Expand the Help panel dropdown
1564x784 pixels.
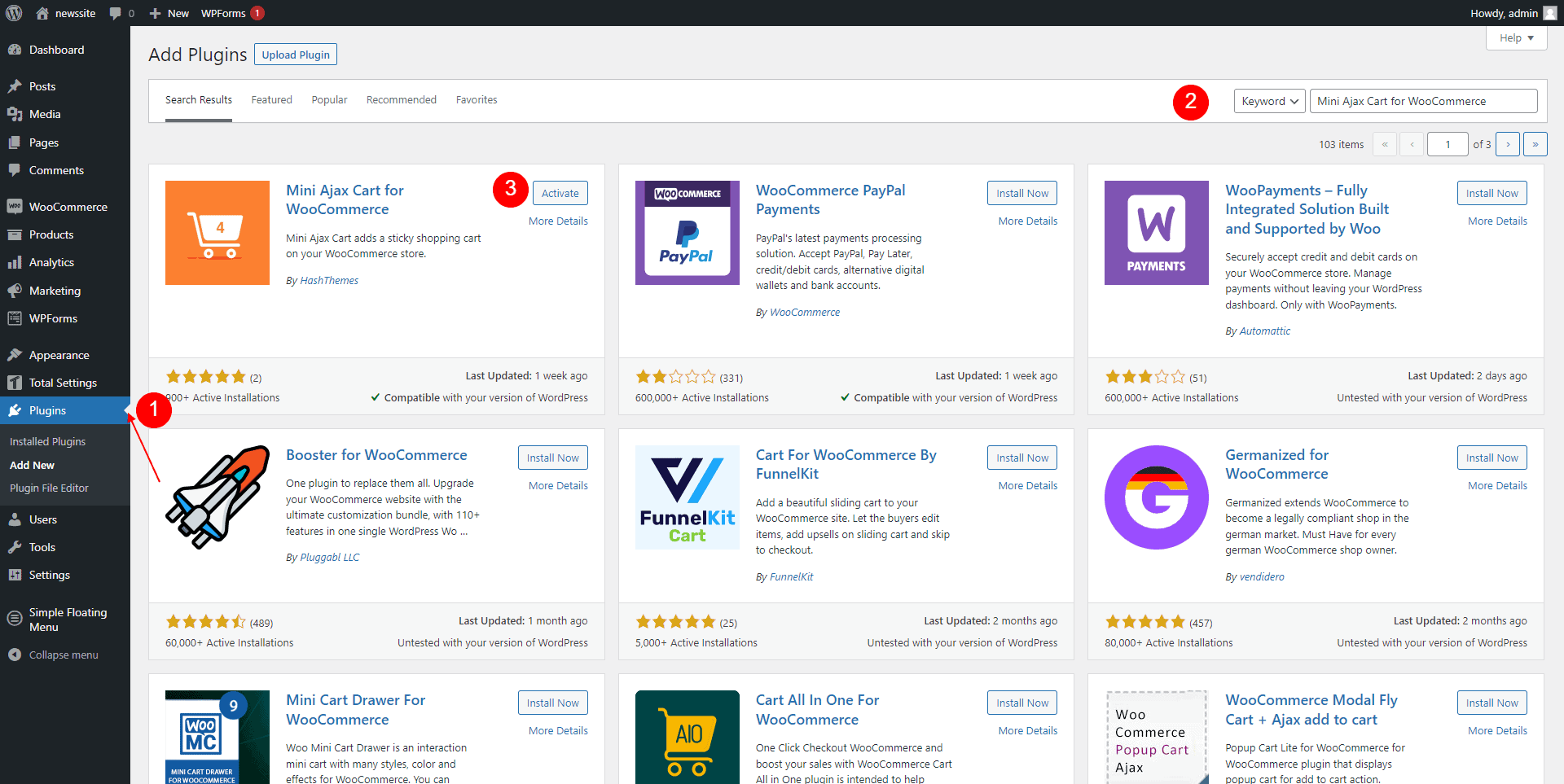pos(1516,38)
